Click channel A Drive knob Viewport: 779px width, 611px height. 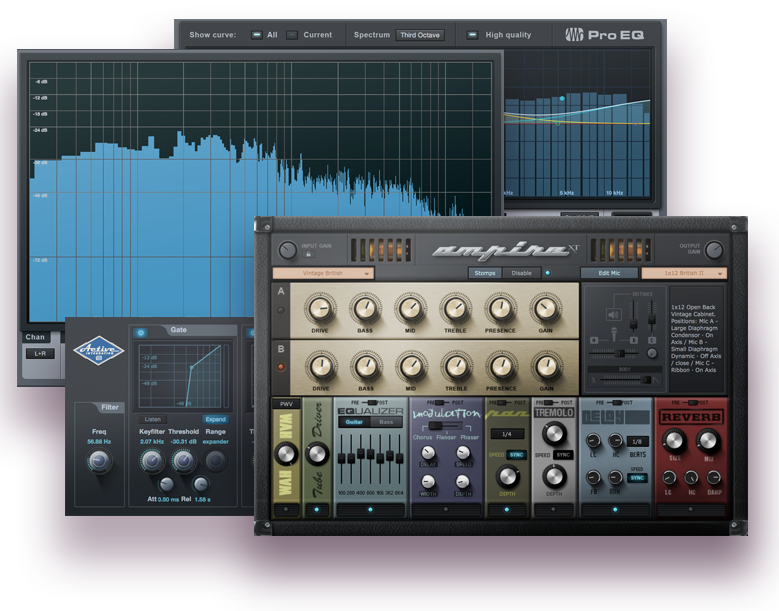(x=320, y=308)
